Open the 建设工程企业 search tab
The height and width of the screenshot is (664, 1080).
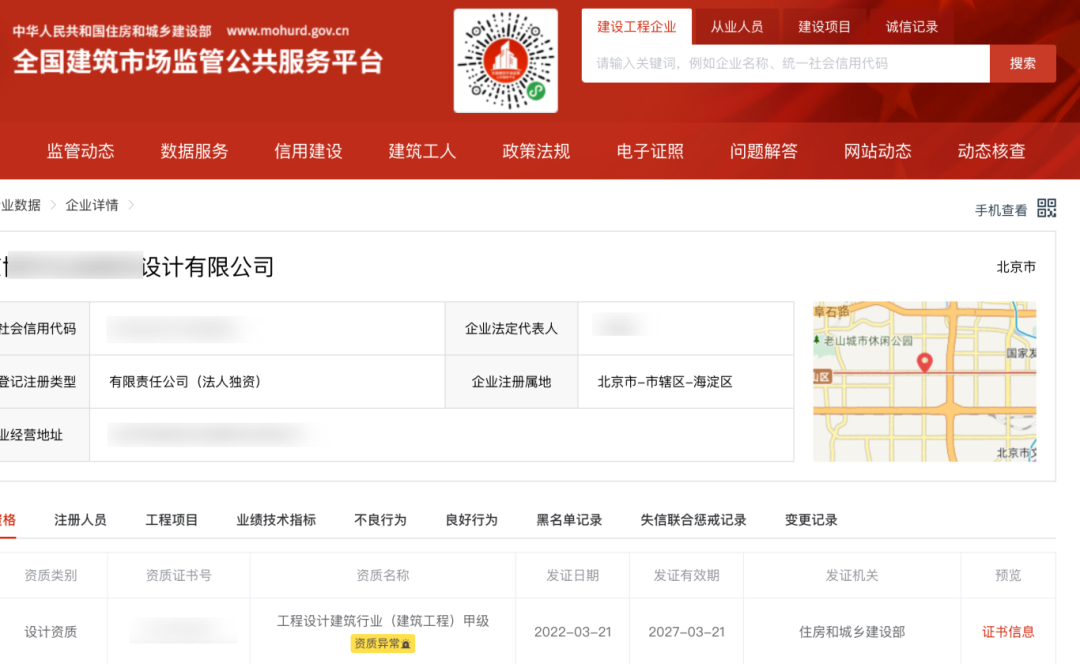pos(637,26)
